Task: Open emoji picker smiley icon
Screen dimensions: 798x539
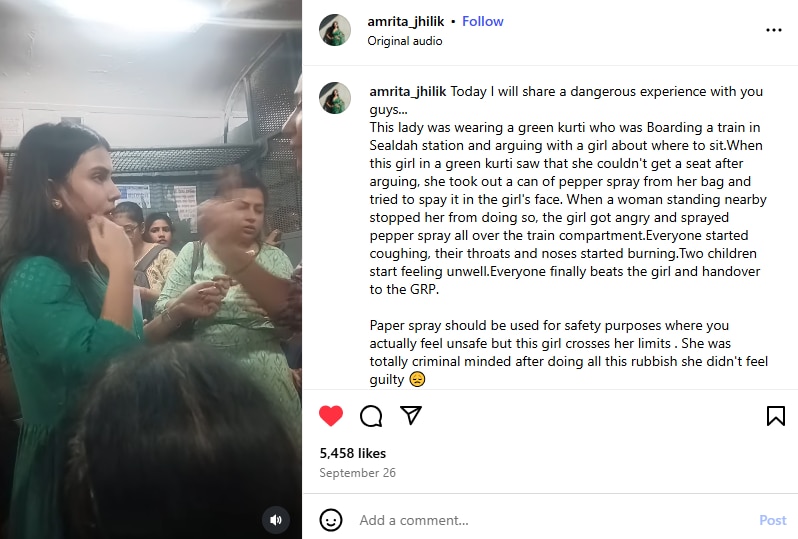Action: (331, 520)
